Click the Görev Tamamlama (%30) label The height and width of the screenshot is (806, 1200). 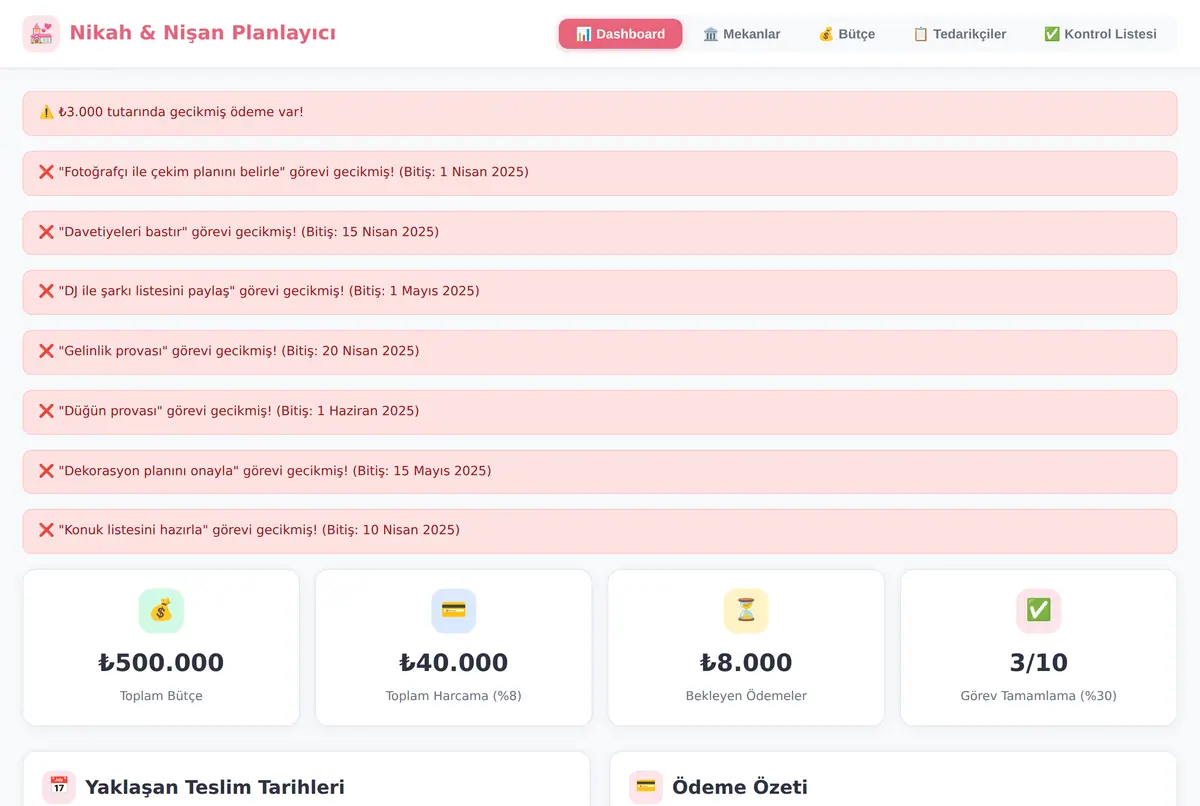(1039, 696)
